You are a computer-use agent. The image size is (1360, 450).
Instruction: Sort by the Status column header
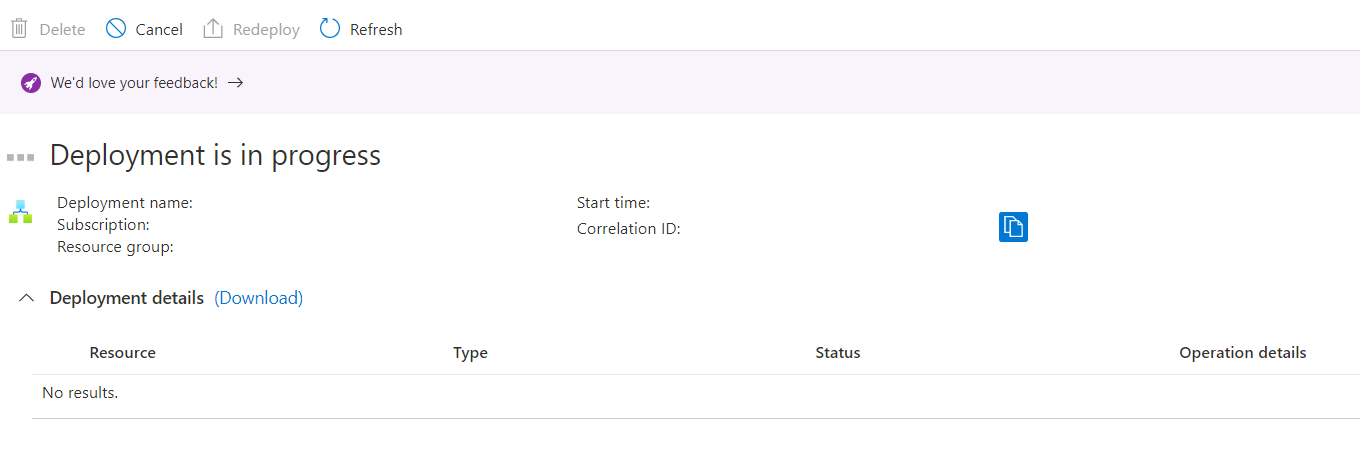[x=838, y=353]
